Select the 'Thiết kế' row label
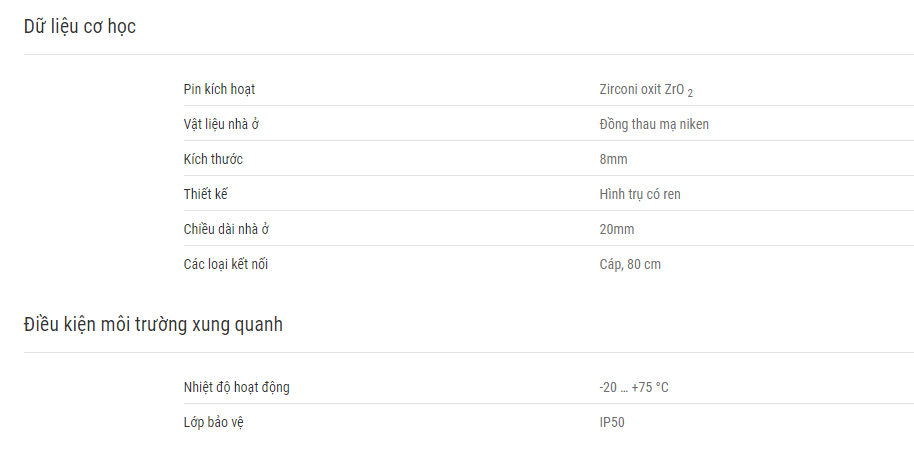 click(205, 194)
